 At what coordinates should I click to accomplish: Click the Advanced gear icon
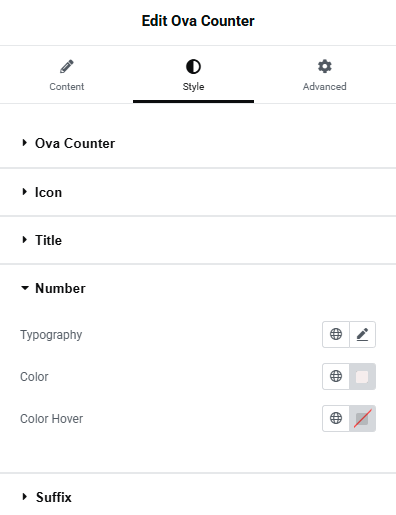point(325,66)
